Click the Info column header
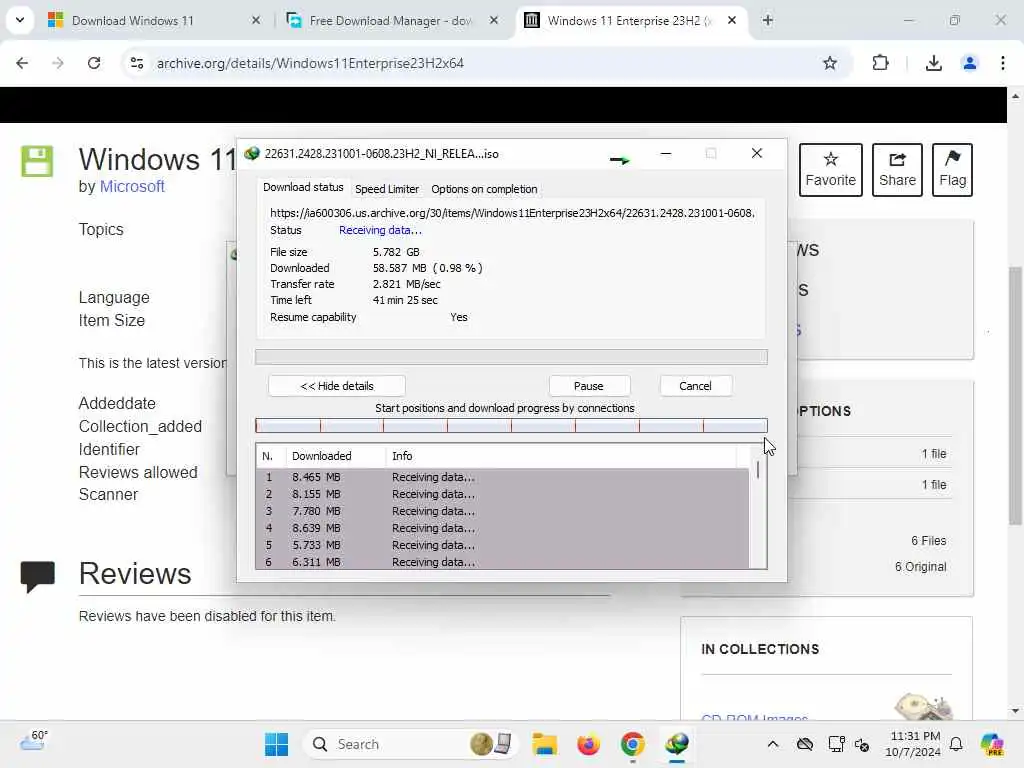The height and width of the screenshot is (768, 1024). (562, 456)
